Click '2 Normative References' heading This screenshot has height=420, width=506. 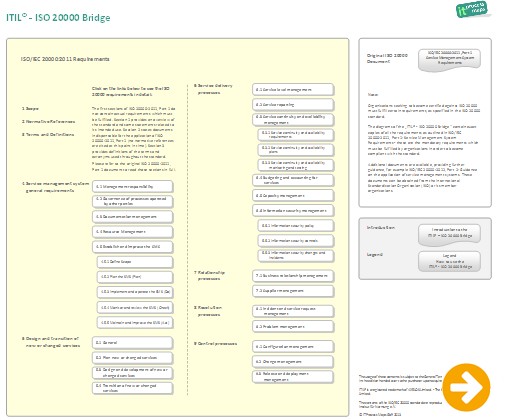pyautogui.click(x=48, y=122)
